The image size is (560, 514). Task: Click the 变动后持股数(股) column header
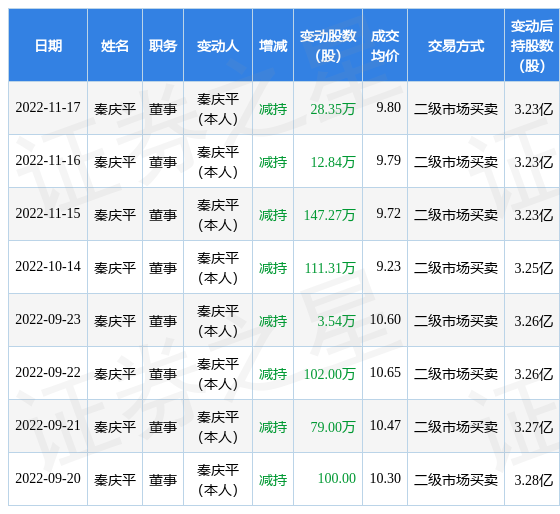[x=532, y=46]
